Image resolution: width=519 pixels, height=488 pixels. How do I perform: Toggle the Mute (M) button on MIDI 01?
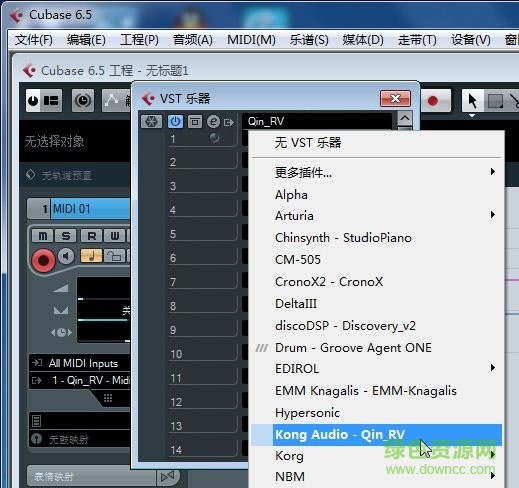[x=43, y=236]
